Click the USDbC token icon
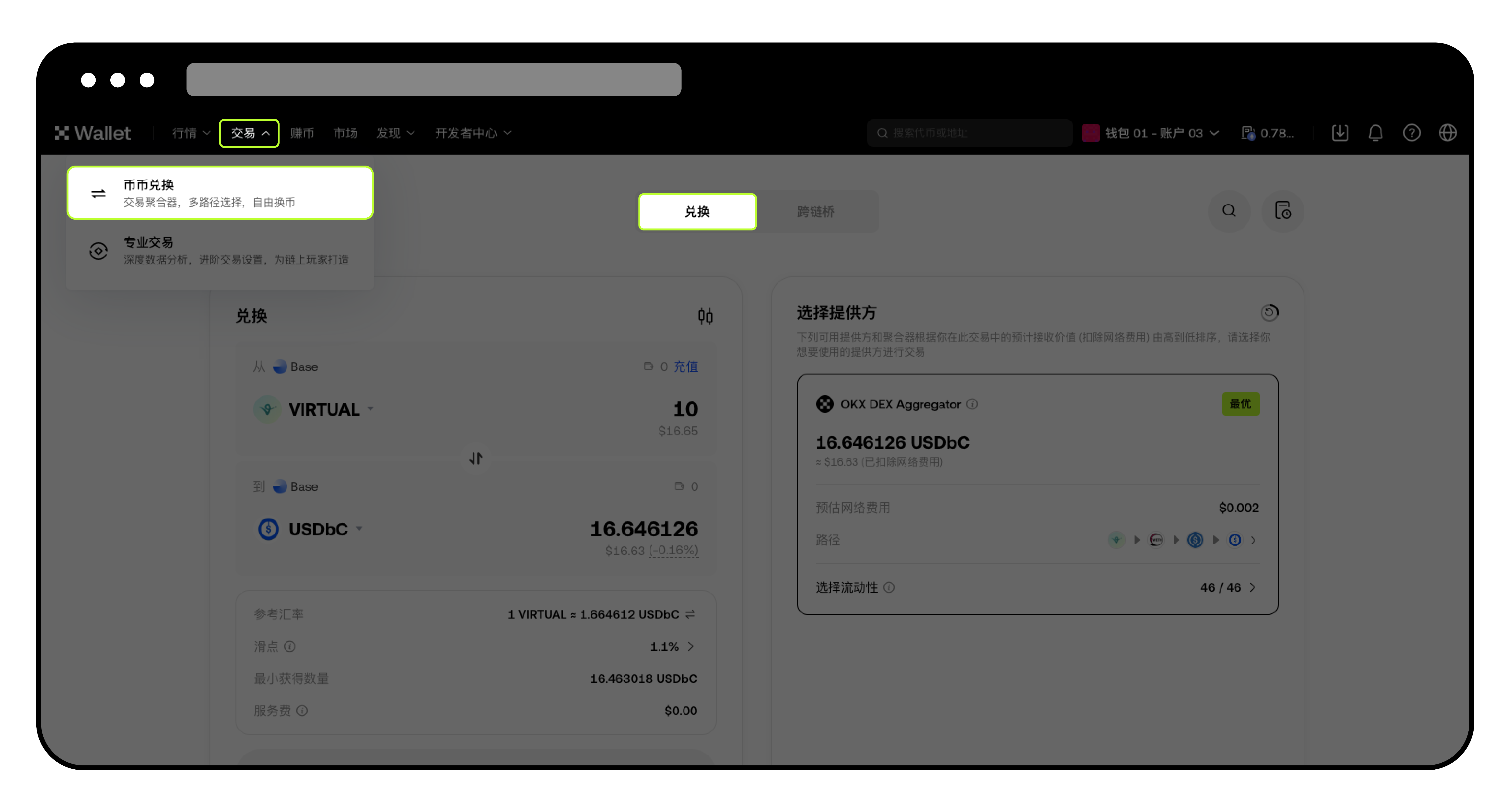This screenshot has width=1512, height=812. 268,529
